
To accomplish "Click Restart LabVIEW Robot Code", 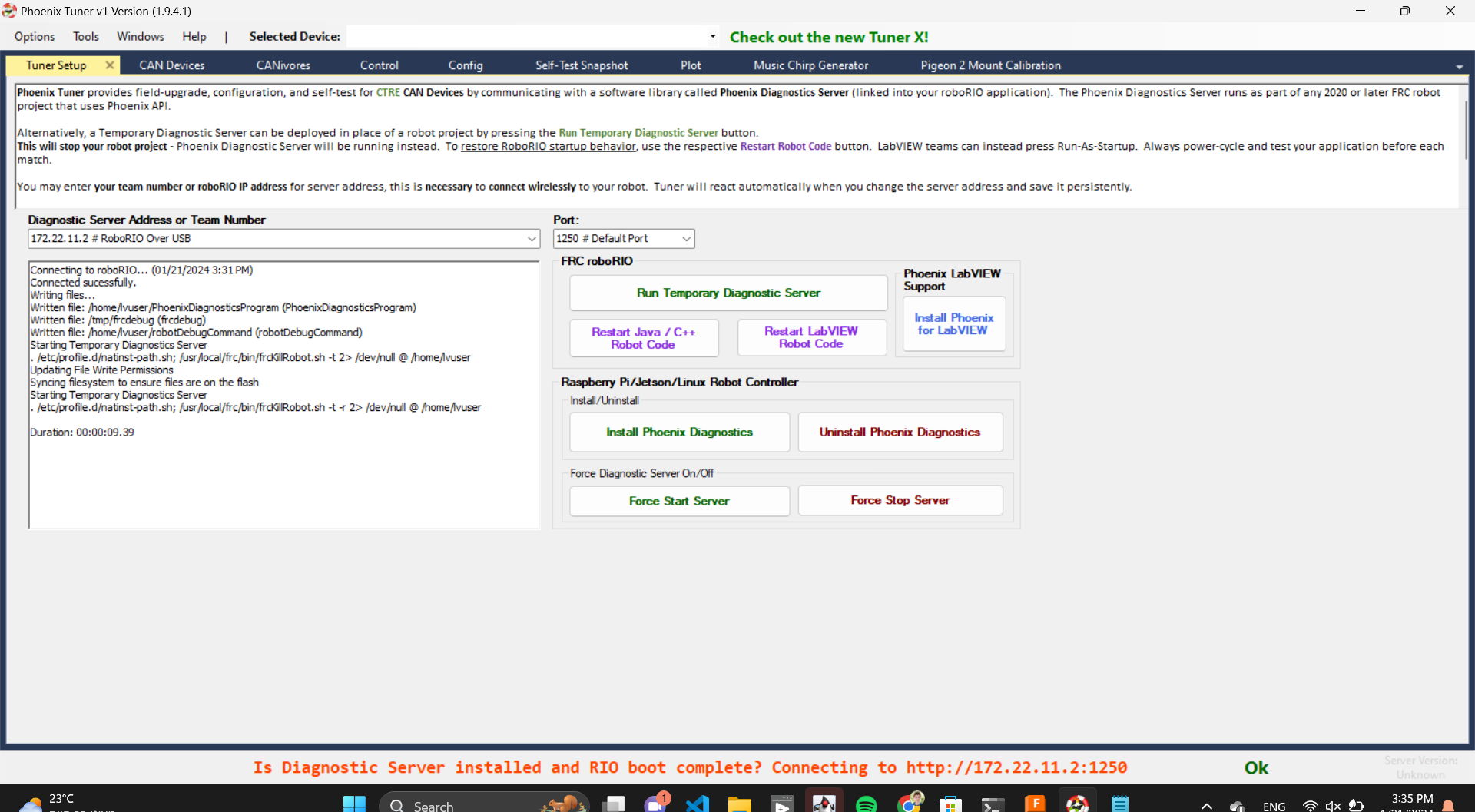I will (x=811, y=337).
